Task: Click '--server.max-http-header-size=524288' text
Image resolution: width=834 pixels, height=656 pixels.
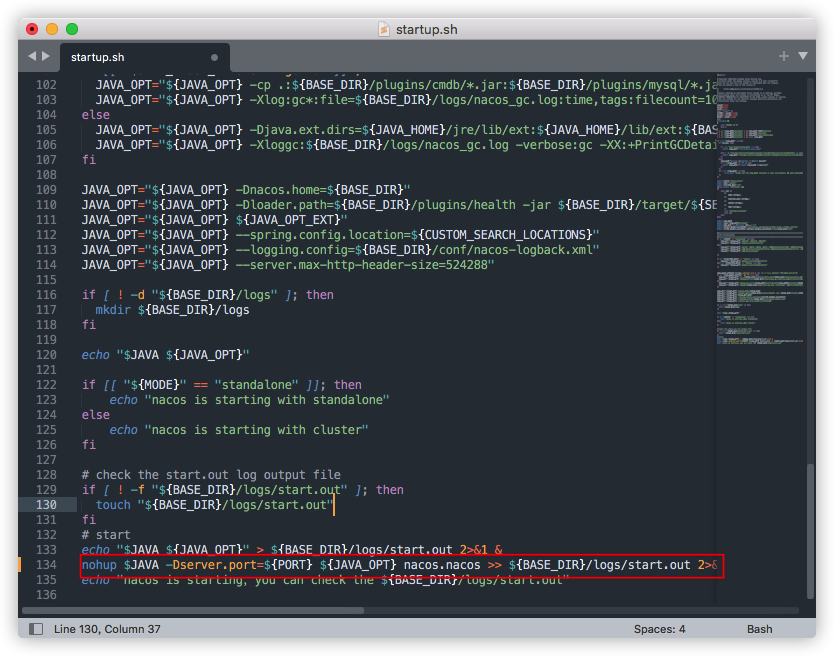Action: 362,264
